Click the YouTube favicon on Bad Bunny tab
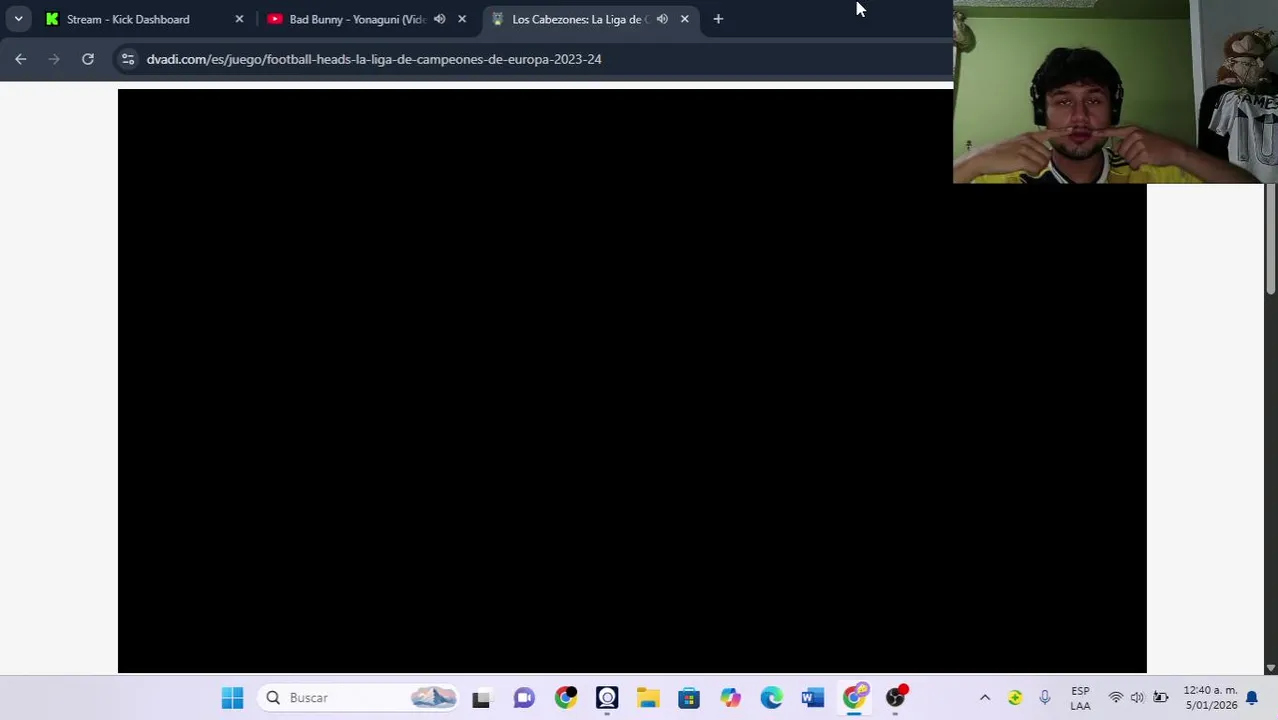The image size is (1278, 720). (274, 19)
